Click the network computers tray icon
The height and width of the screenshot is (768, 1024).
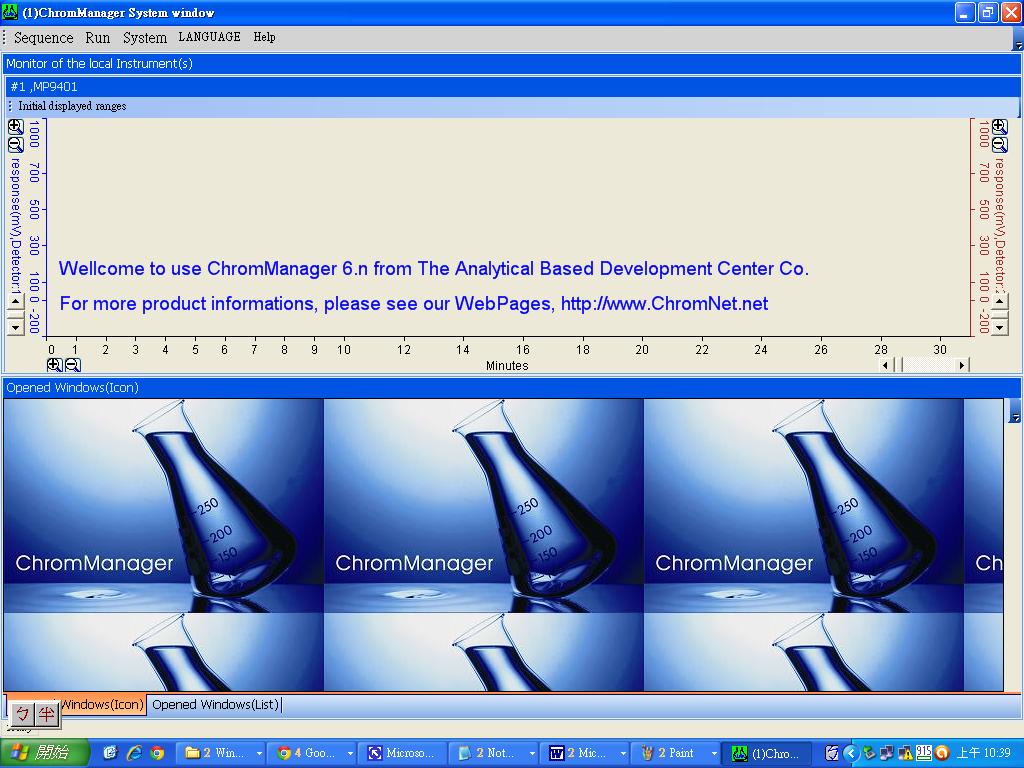coord(887,753)
